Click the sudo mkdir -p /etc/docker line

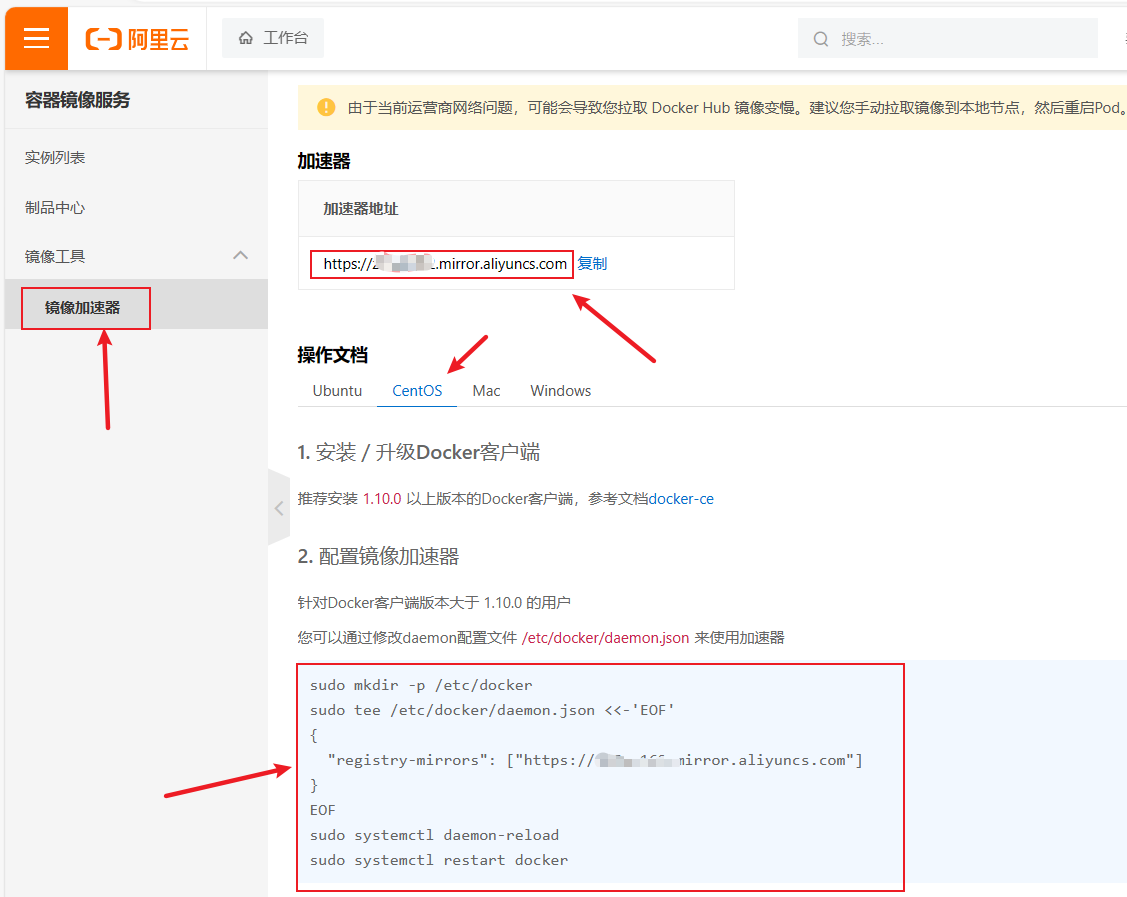pos(421,685)
